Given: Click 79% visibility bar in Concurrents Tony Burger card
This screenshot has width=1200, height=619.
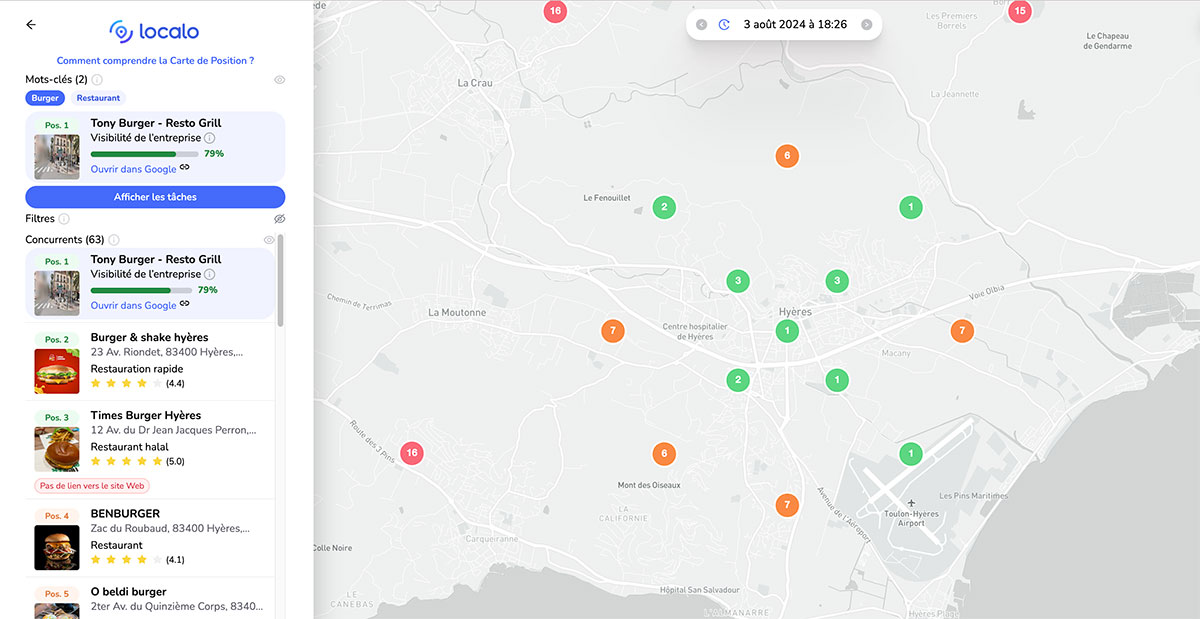Looking at the screenshot, I should (x=141, y=290).
